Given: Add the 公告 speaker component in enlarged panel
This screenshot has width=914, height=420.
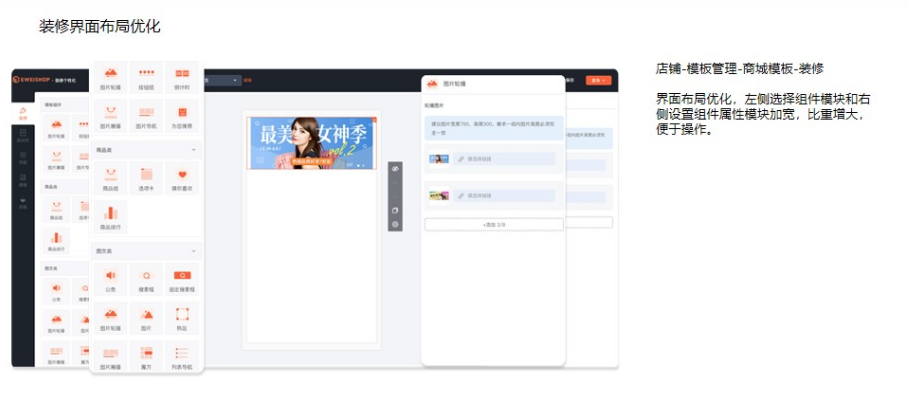Looking at the screenshot, I should (x=111, y=280).
